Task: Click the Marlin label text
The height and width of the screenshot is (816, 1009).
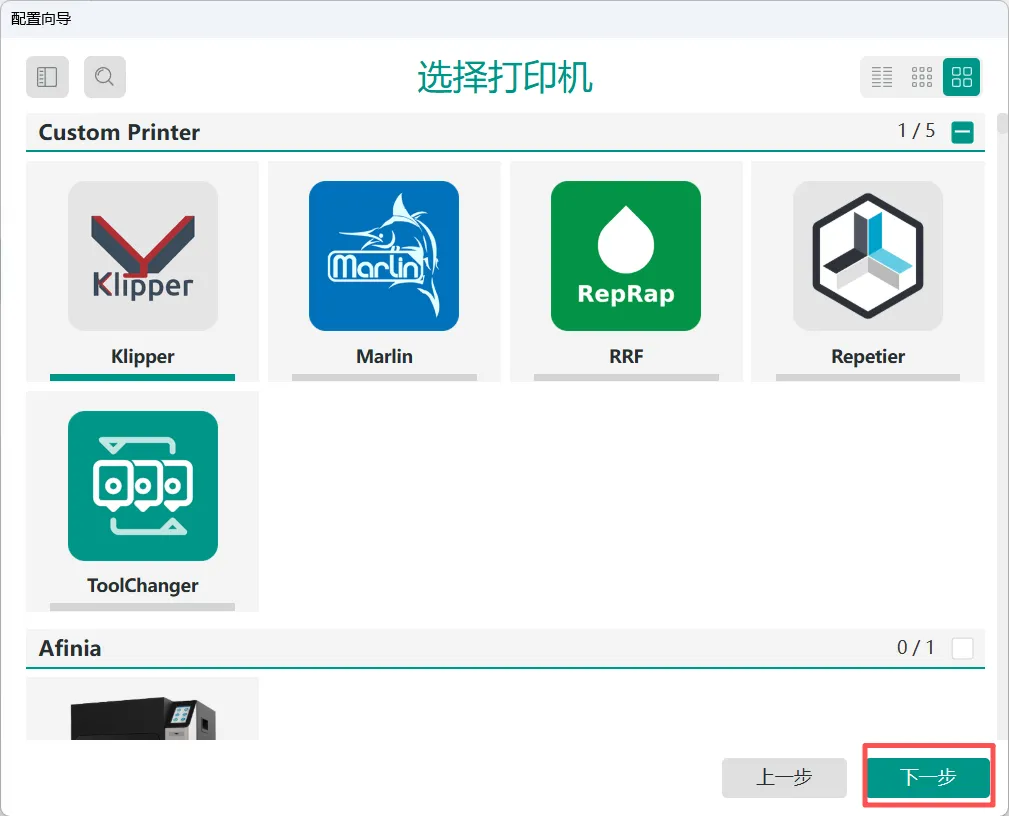Action: click(384, 356)
